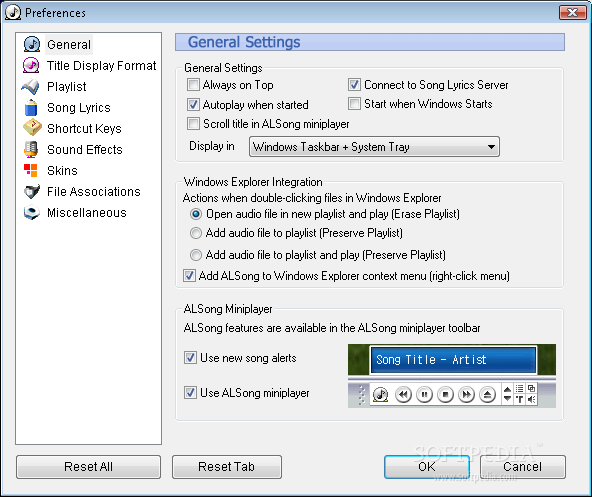Open the Skins category icon
This screenshot has height=497, width=592.
pos(31,170)
